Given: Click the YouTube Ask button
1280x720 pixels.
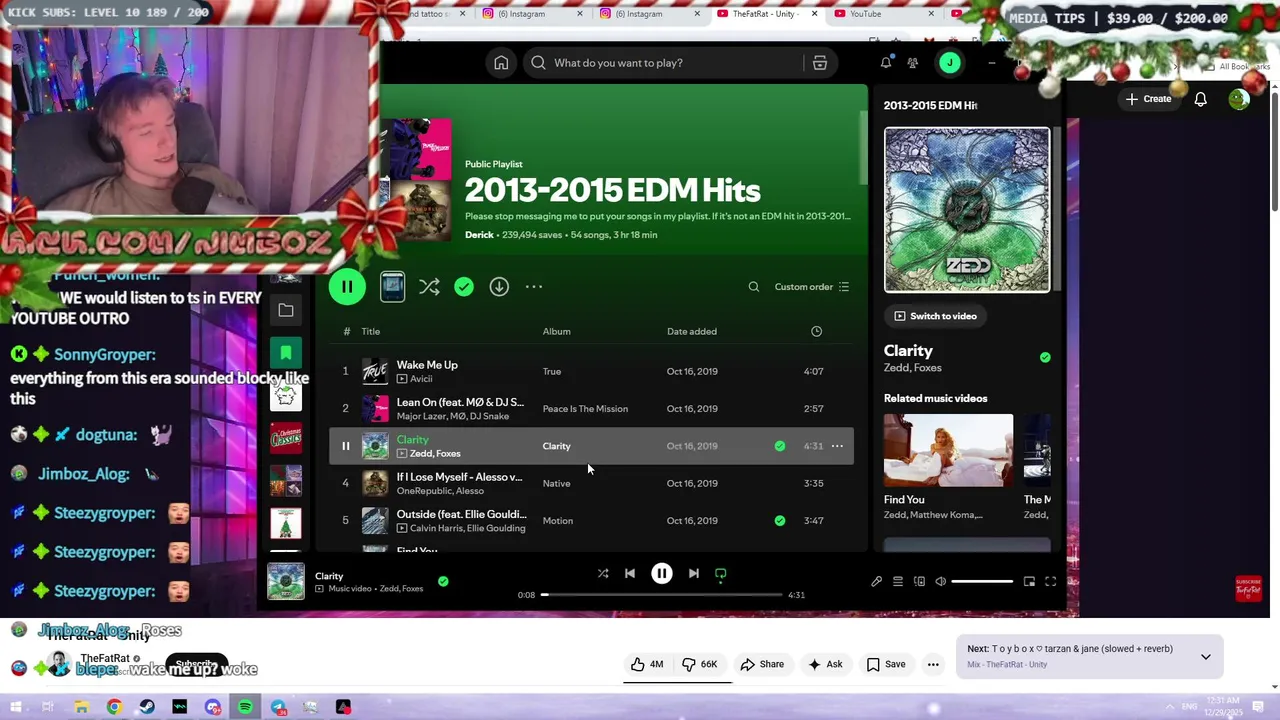Looking at the screenshot, I should pos(826,664).
